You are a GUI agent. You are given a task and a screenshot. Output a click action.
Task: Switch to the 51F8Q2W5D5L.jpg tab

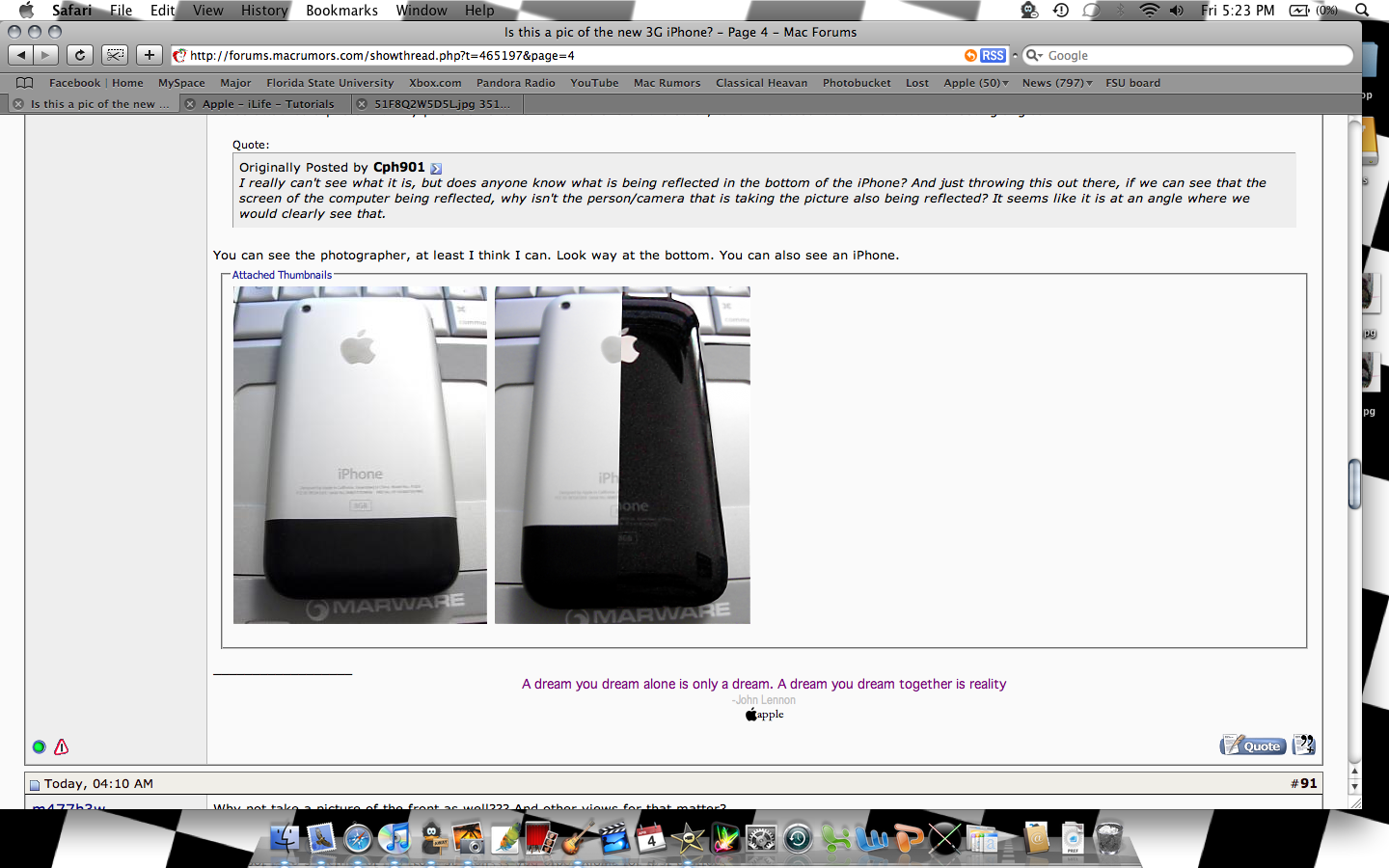443,104
